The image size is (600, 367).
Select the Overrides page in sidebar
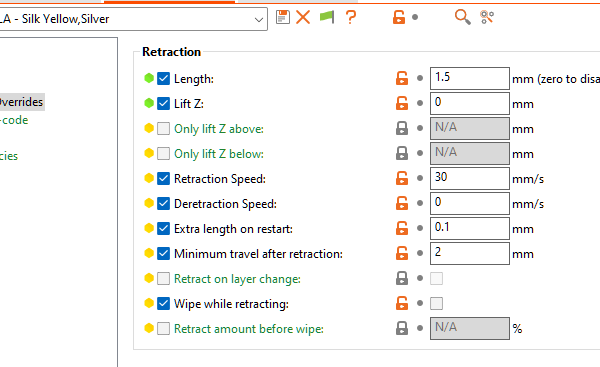pyautogui.click(x=21, y=102)
